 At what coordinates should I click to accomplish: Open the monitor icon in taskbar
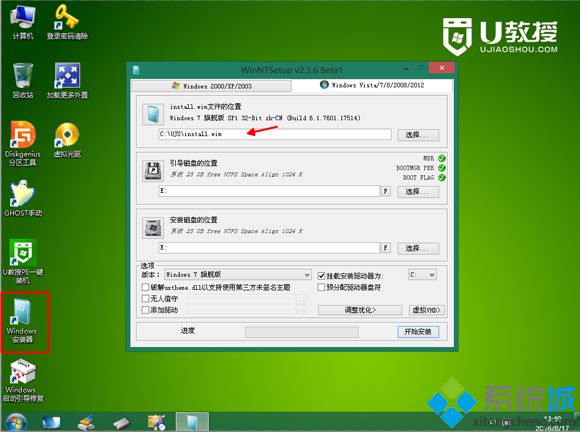click(51, 422)
